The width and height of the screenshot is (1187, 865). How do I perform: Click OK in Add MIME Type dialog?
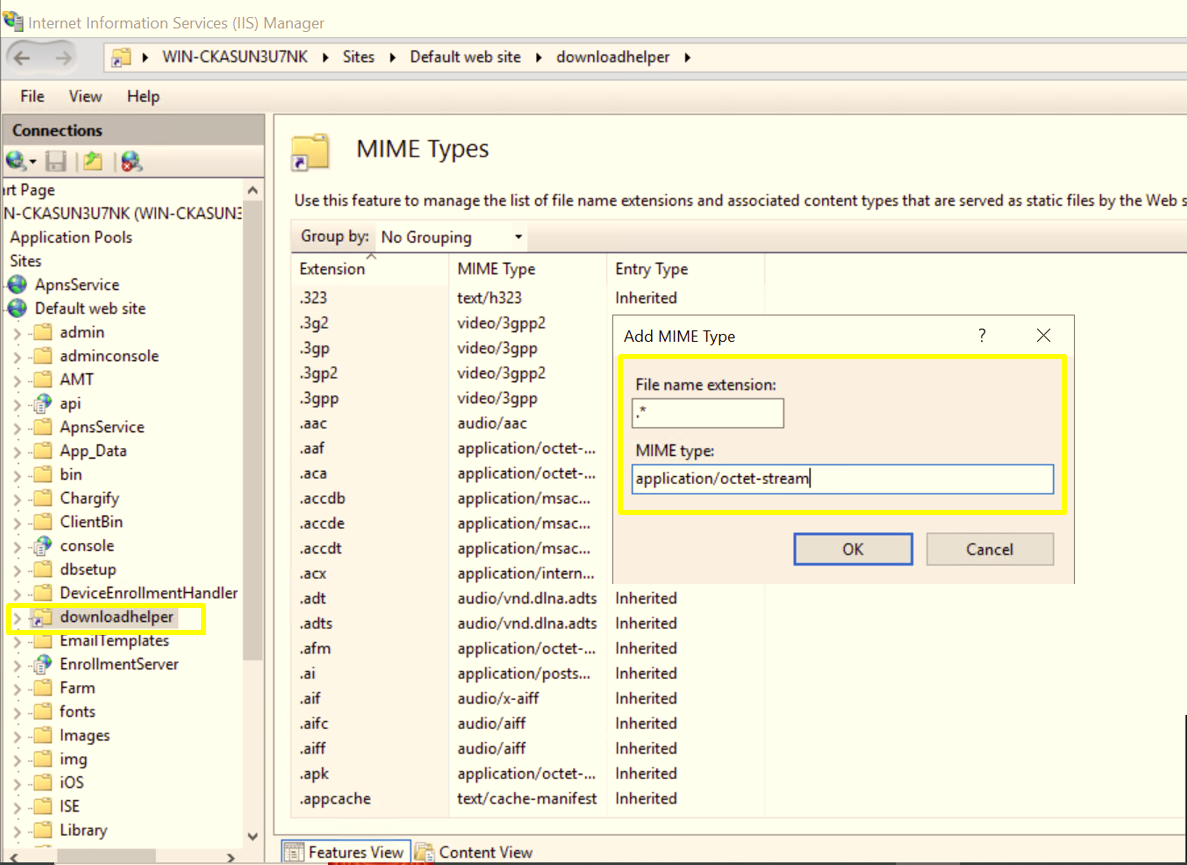coord(852,549)
